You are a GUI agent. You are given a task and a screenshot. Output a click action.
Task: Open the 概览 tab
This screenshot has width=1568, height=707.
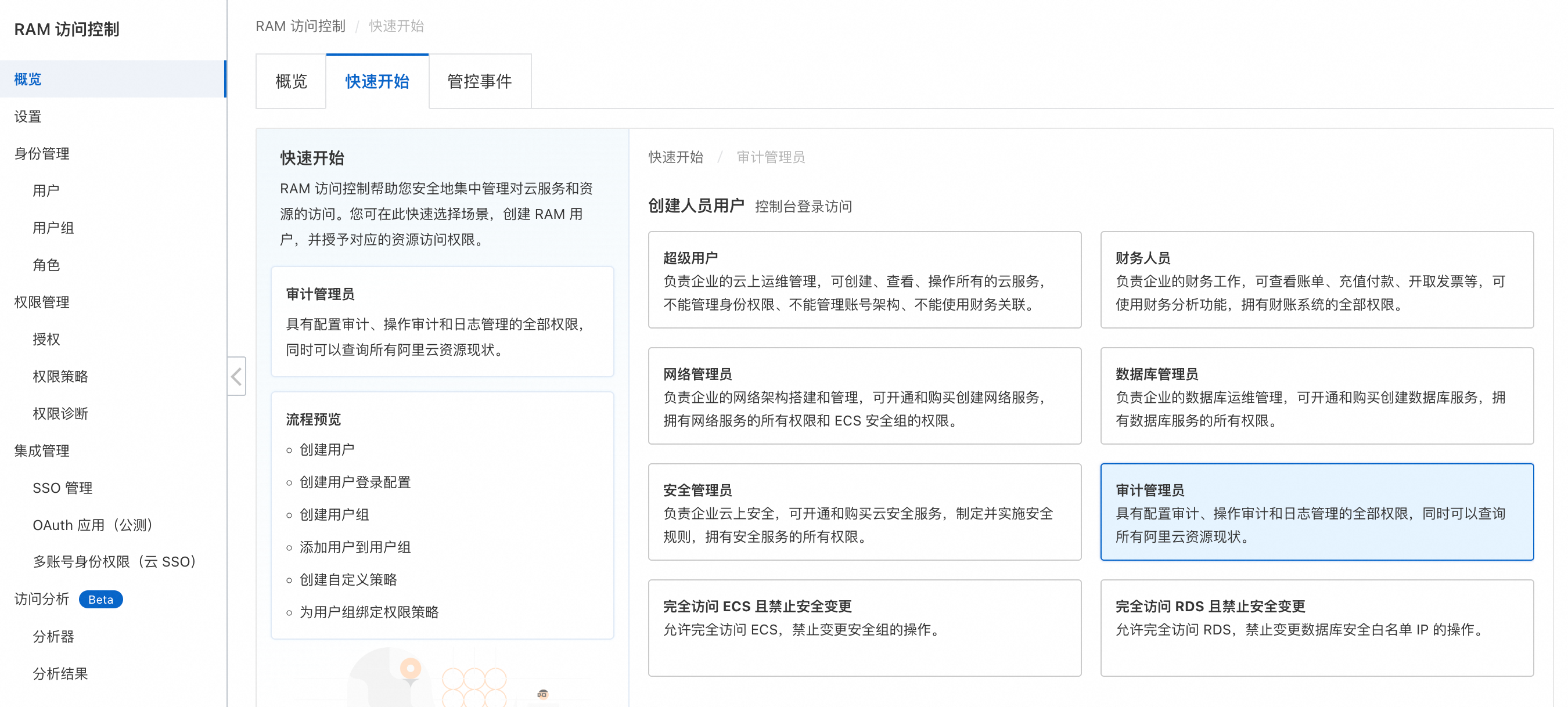(290, 81)
